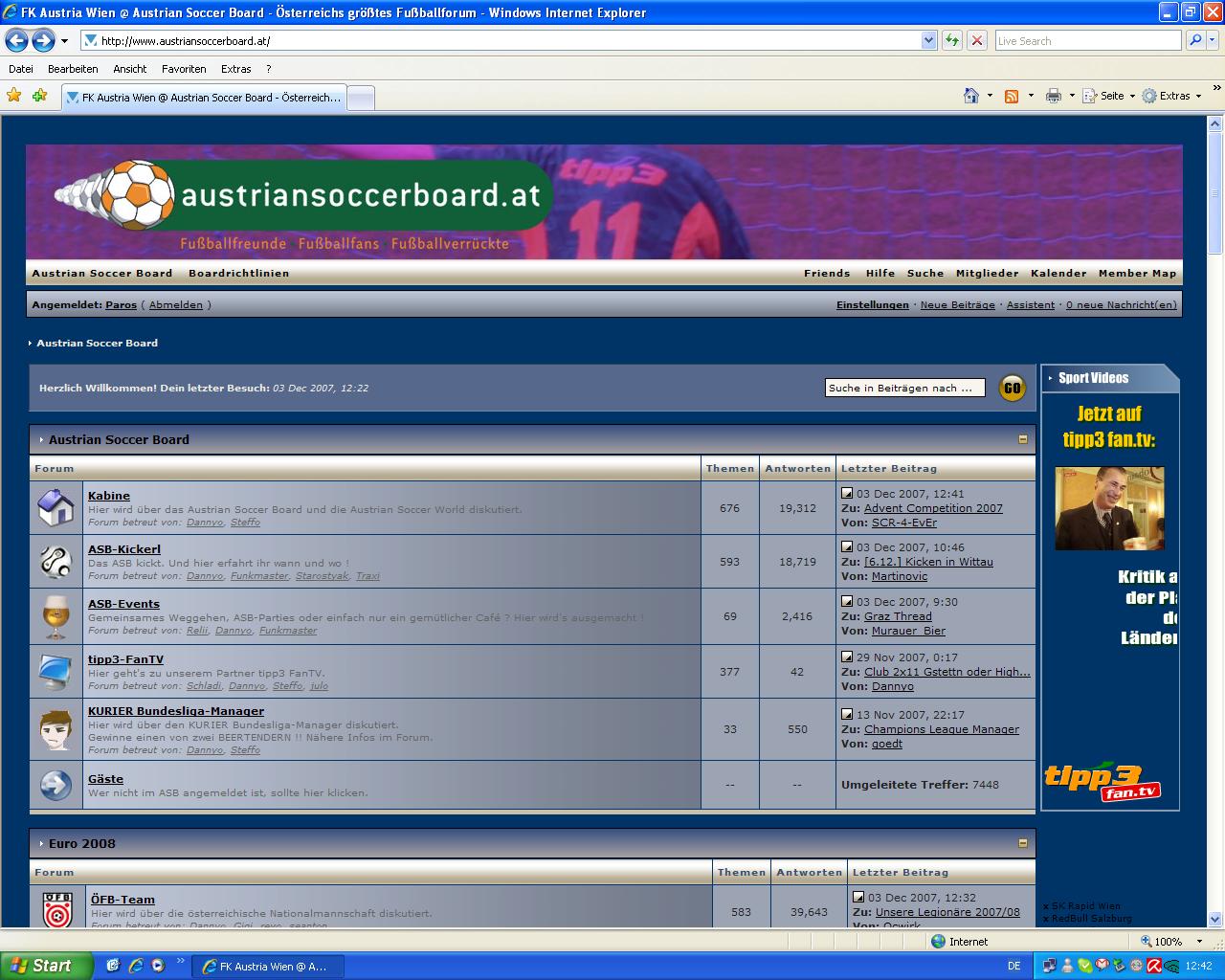Screen dimensions: 1225x980
Task: Click the FK Austria Wien taskbar button
Action: click(x=267, y=966)
